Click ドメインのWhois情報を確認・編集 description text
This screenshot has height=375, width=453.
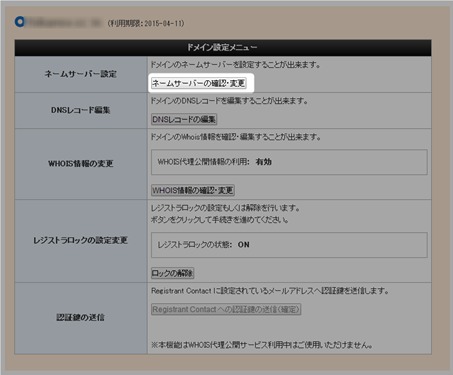coord(236,137)
